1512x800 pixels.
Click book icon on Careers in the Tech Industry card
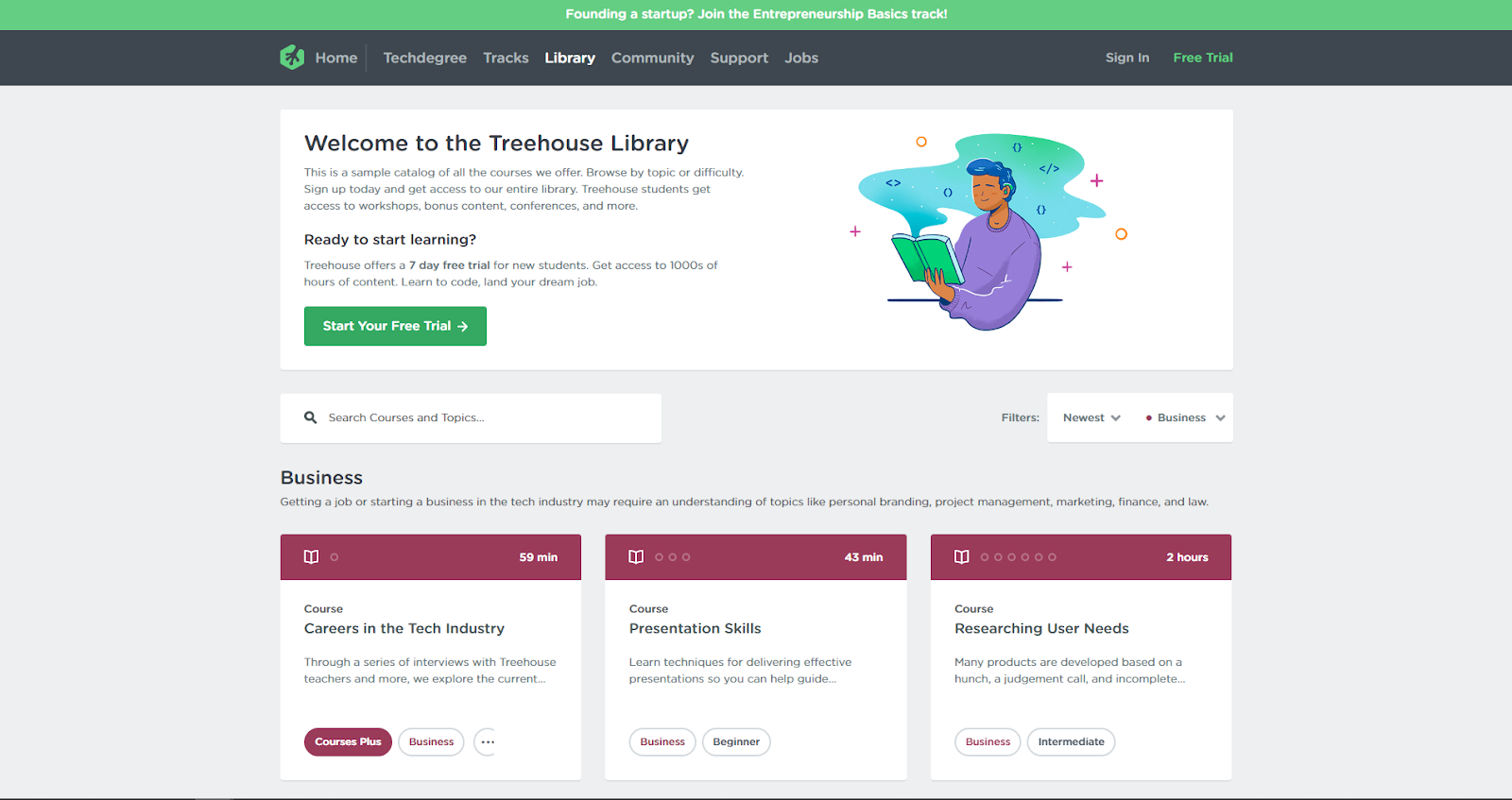[x=311, y=557]
